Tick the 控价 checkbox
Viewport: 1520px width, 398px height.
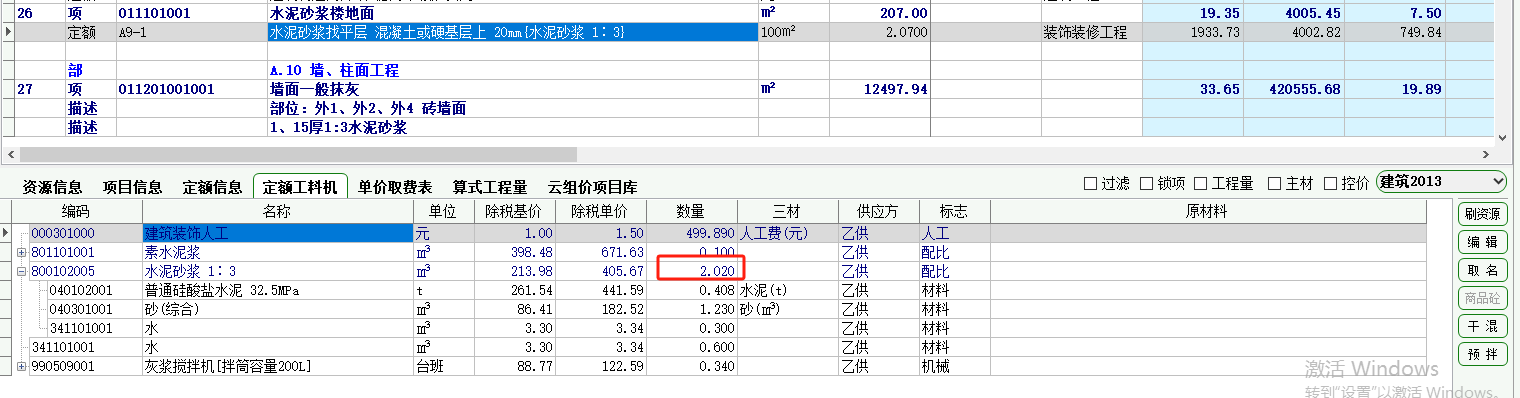click(x=1347, y=183)
